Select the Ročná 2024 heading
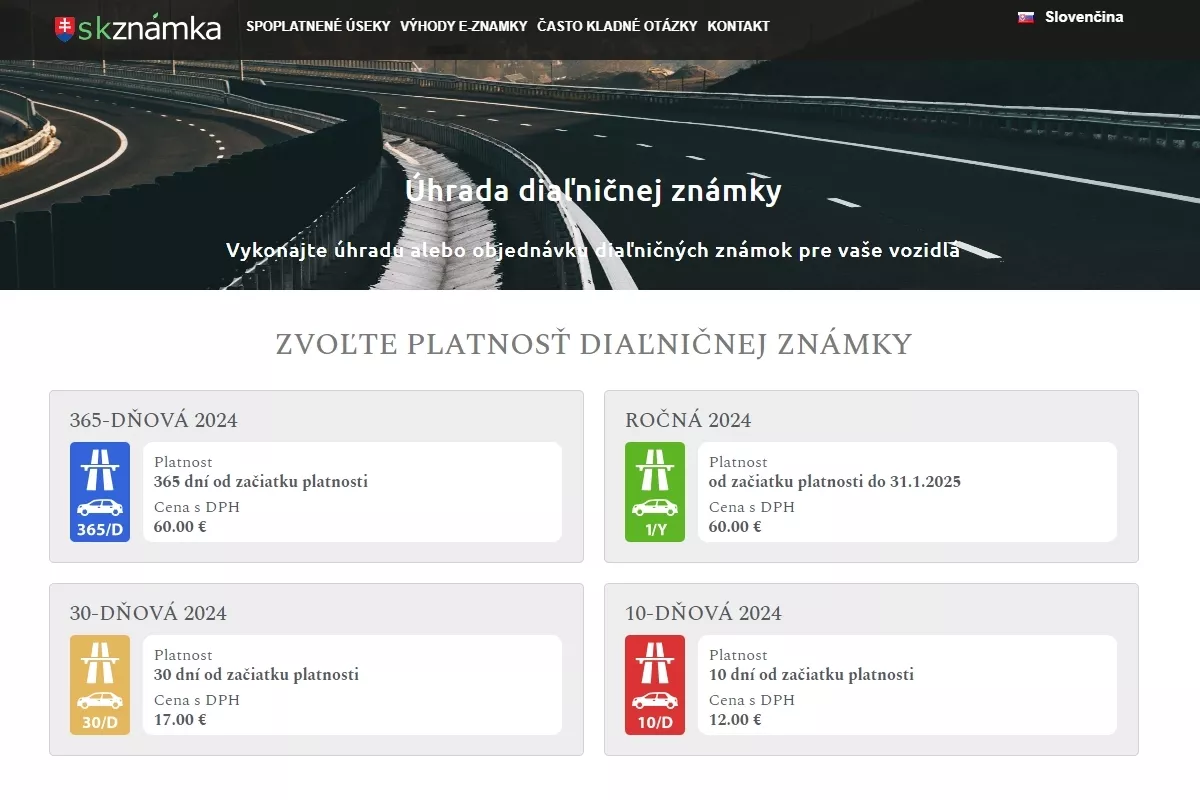 [x=688, y=420]
